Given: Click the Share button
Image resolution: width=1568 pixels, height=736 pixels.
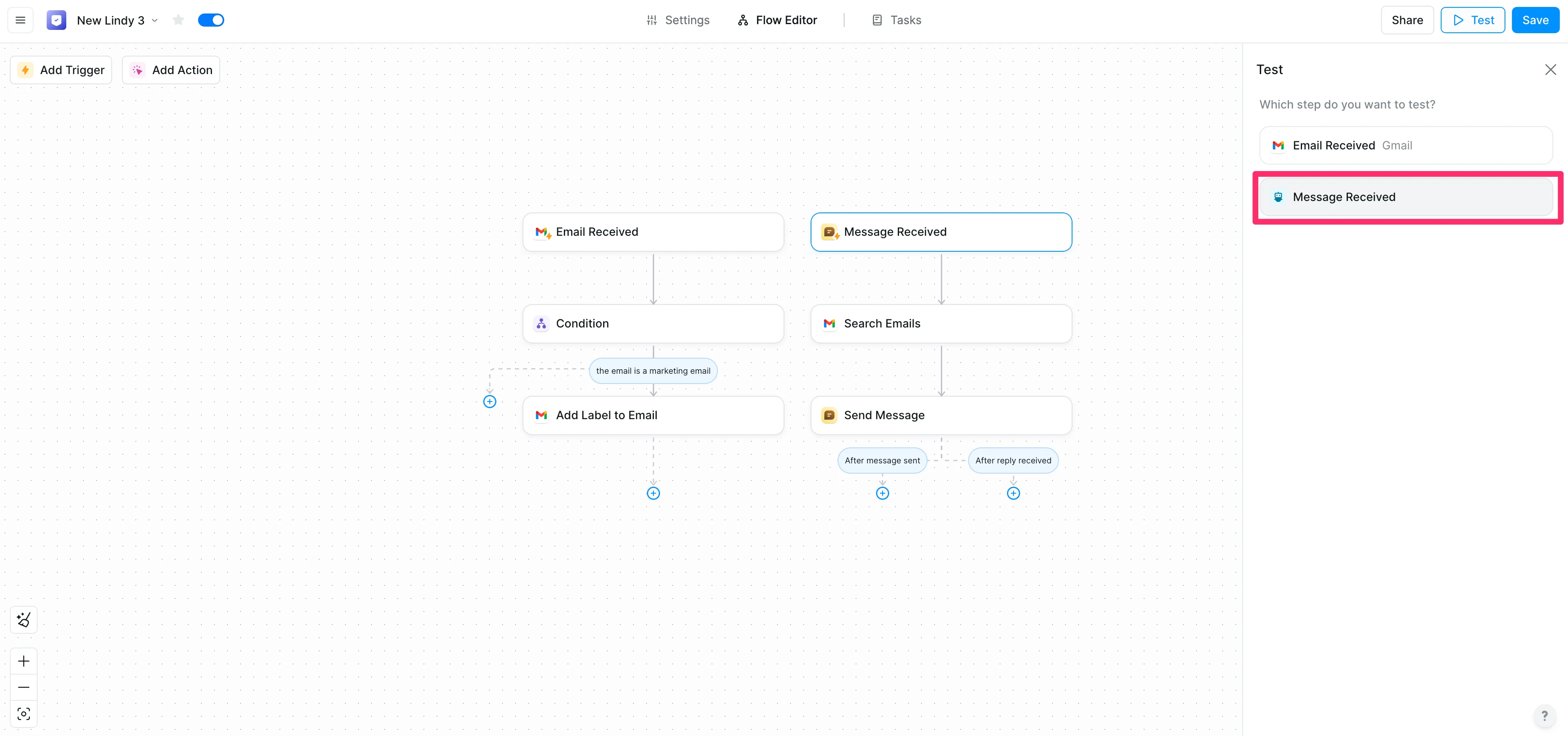Looking at the screenshot, I should coord(1407,20).
